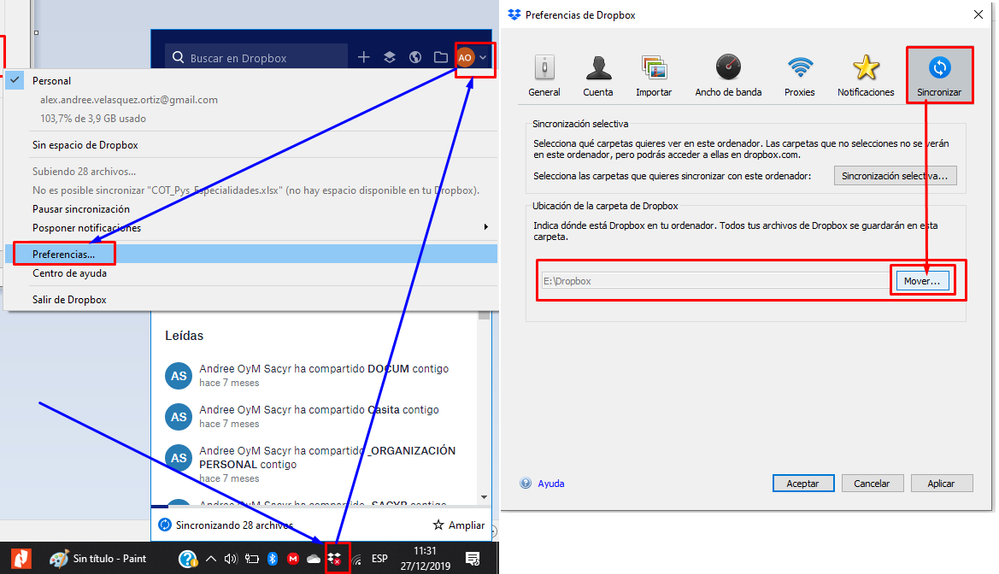
Task: Select the checked Personal account entry
Action: pos(52,81)
